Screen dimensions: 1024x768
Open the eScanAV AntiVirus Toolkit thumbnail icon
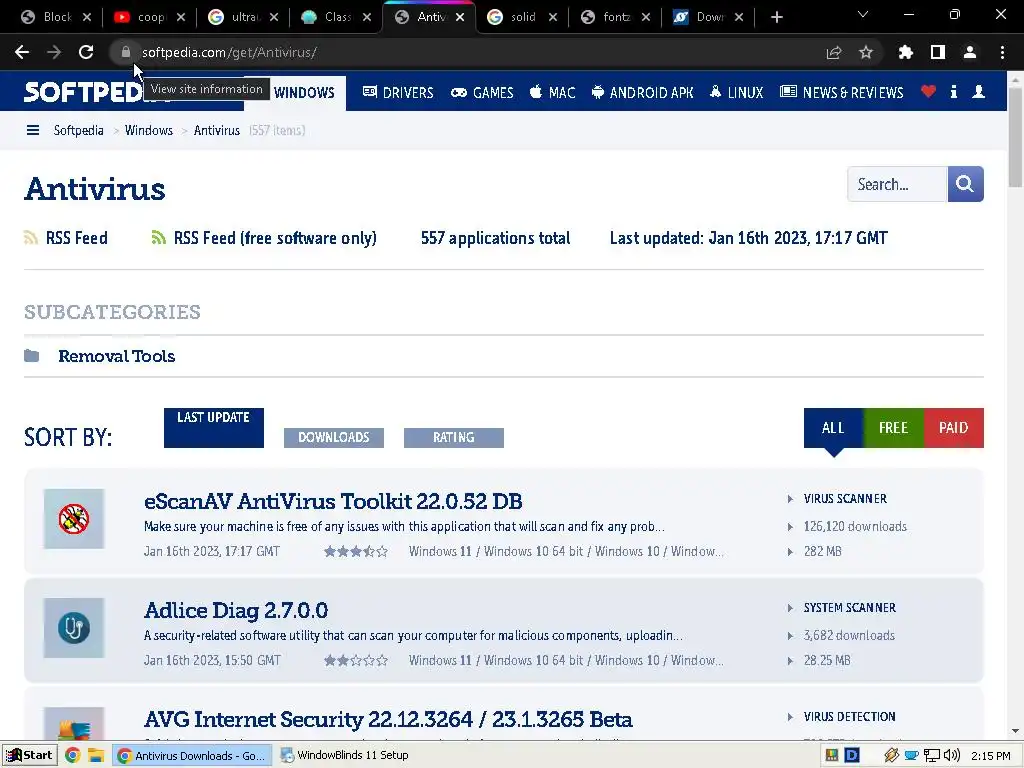74,519
